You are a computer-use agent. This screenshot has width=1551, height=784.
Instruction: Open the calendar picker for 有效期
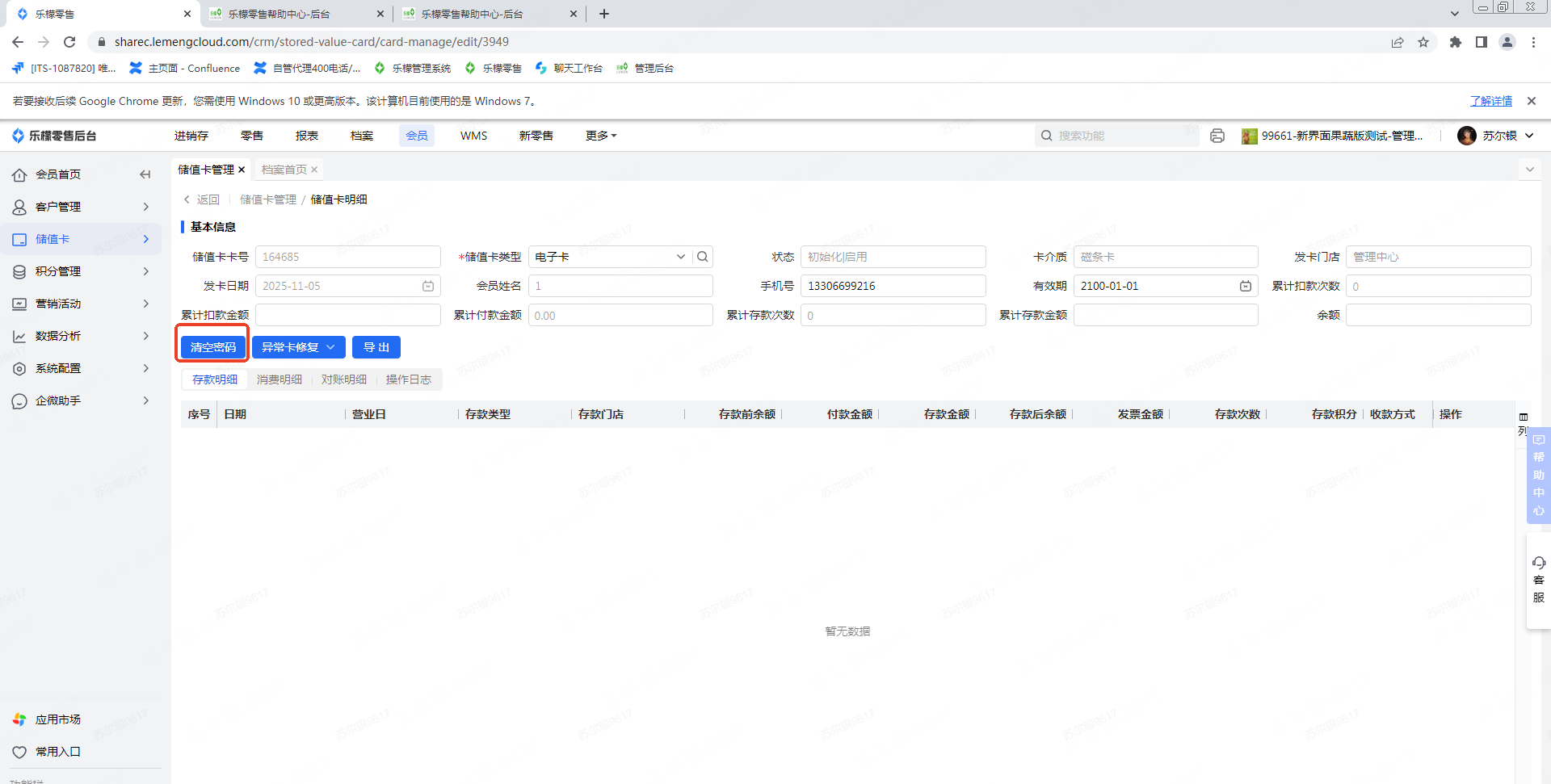1246,286
